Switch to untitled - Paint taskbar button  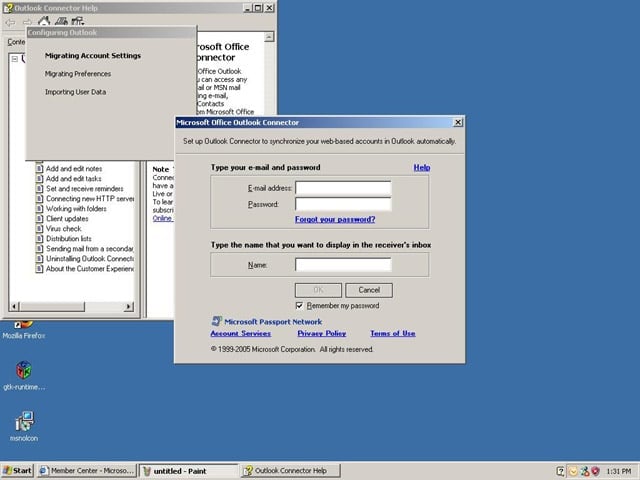tap(188, 471)
